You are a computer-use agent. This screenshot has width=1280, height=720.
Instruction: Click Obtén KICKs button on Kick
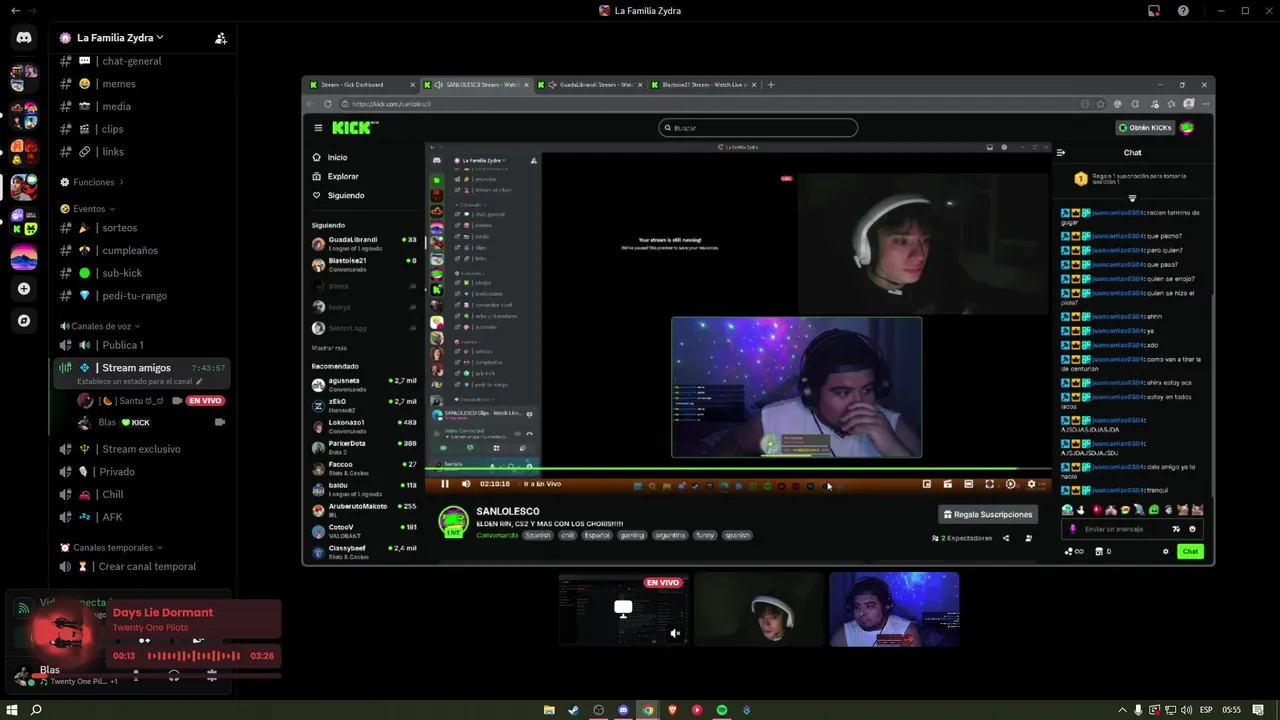[1145, 128]
